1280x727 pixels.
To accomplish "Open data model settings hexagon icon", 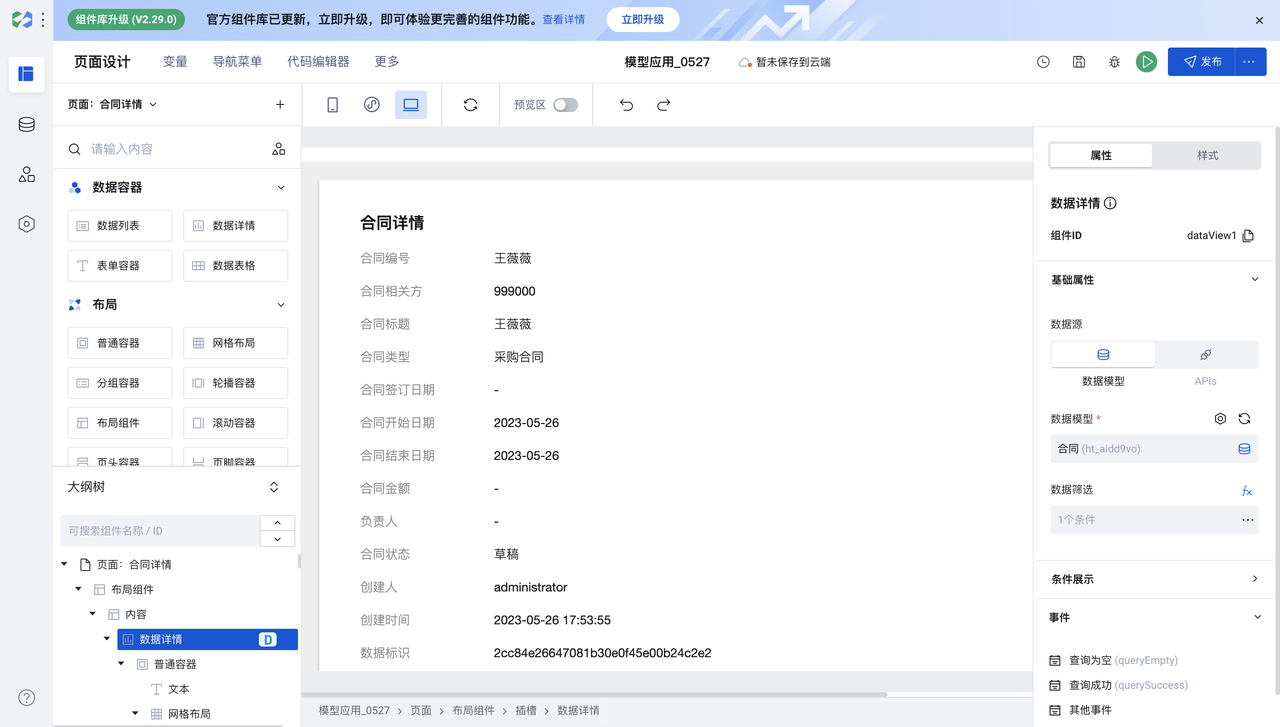I will (1220, 419).
